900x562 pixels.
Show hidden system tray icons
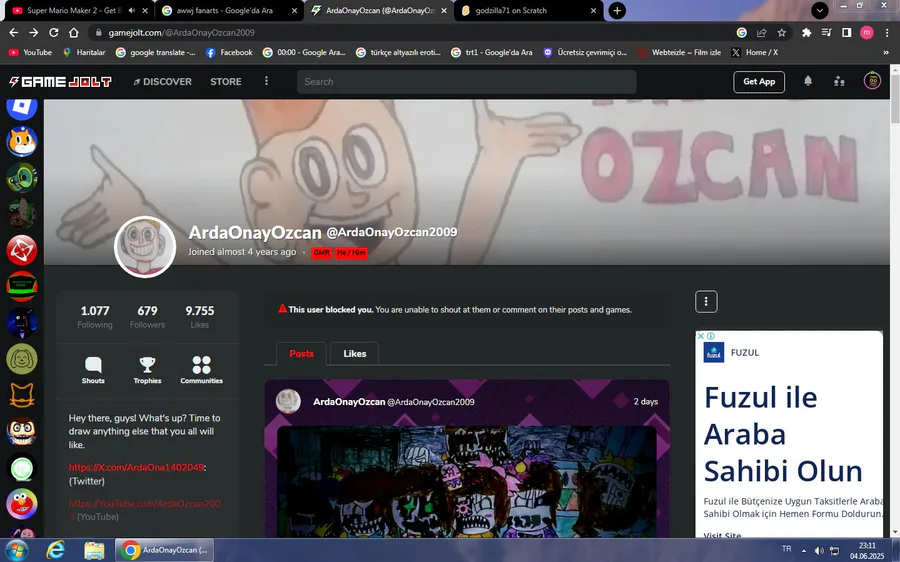coord(804,551)
